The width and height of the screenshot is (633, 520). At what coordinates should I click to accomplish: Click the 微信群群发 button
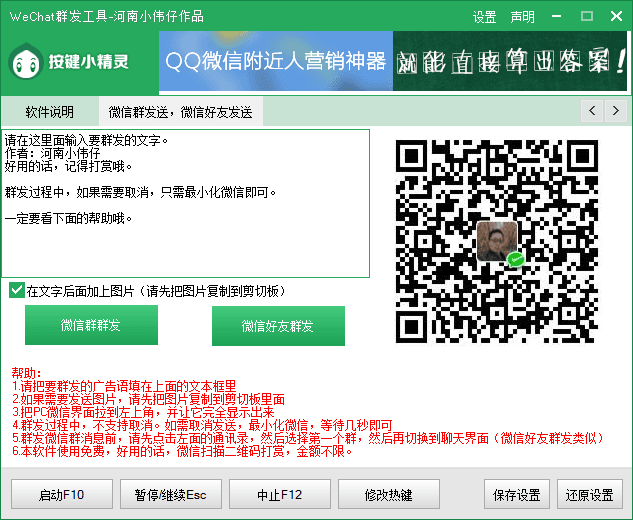(x=91, y=325)
